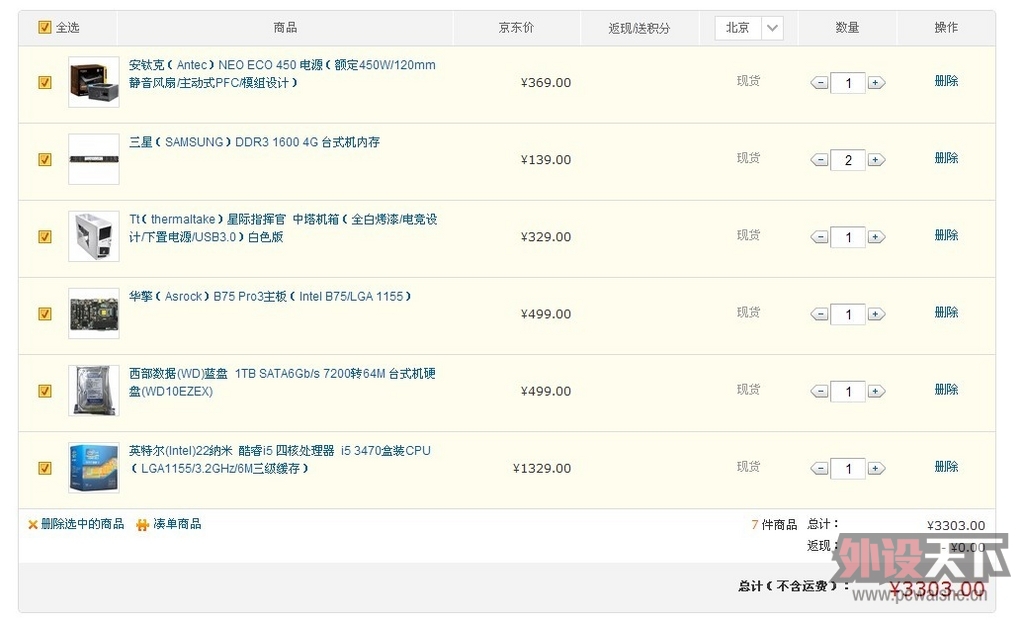
Task: Decrease quantity of Intel i5 CPU
Action: pos(819,468)
